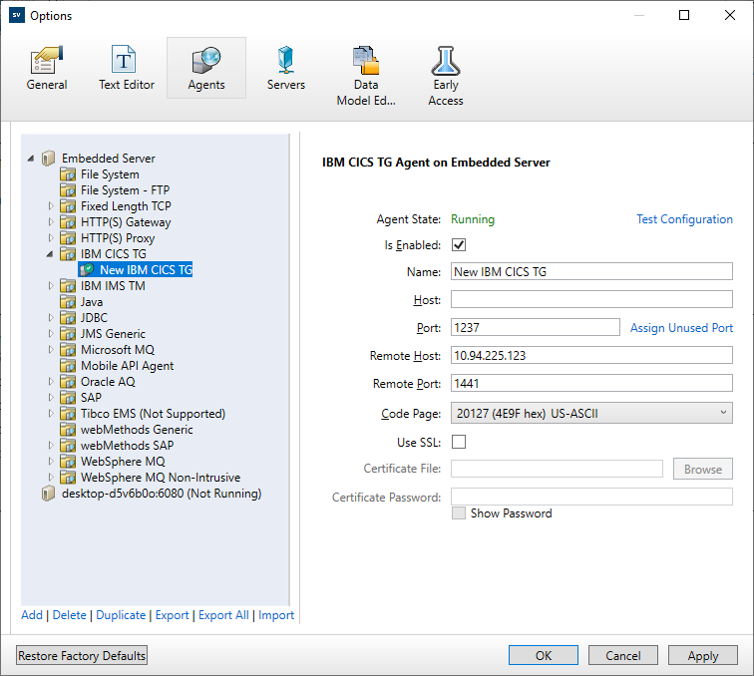Image resolution: width=754 pixels, height=676 pixels.
Task: Select the Java agent tree item
Action: click(x=91, y=302)
